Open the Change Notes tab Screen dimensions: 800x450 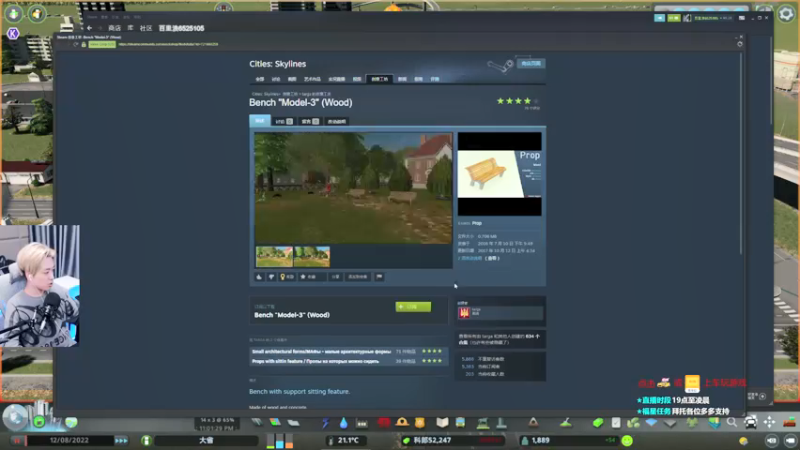(337, 121)
